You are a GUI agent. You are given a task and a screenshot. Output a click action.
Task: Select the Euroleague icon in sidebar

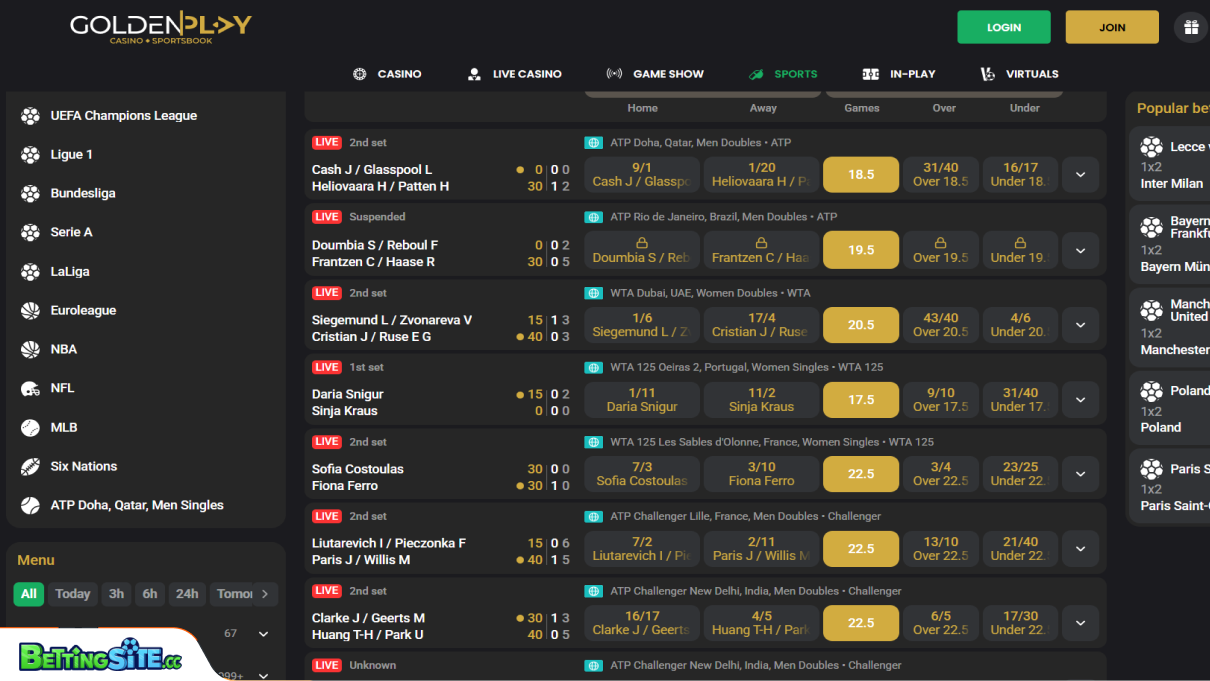click(30, 310)
